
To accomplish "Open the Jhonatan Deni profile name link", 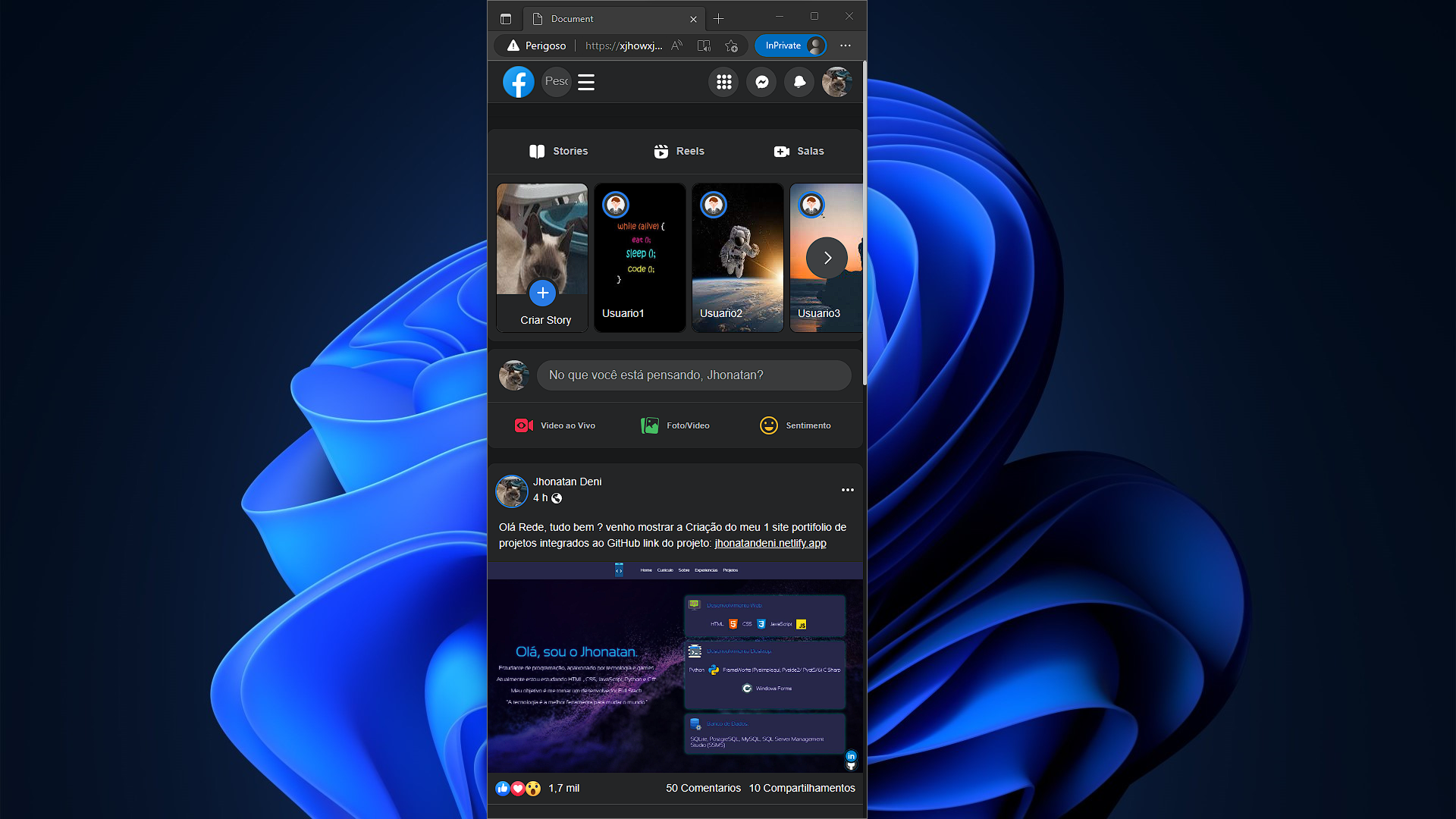I will coord(567,482).
